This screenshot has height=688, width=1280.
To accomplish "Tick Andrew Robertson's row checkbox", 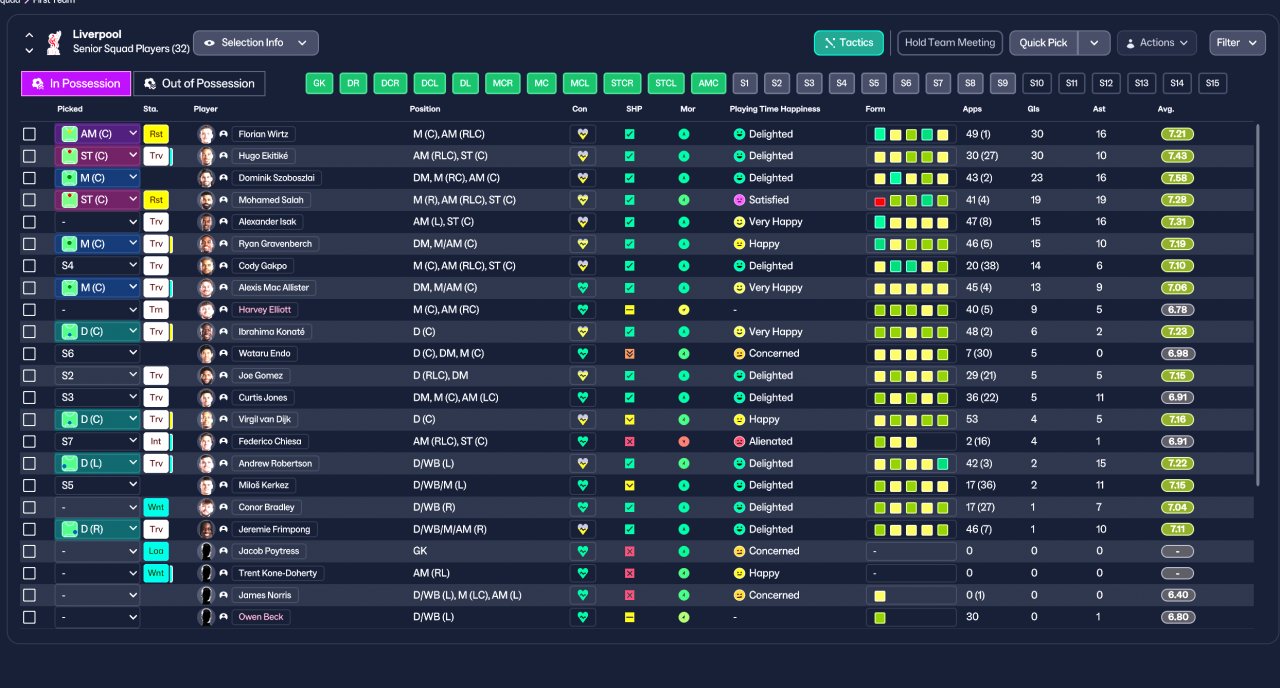I will (x=29, y=463).
